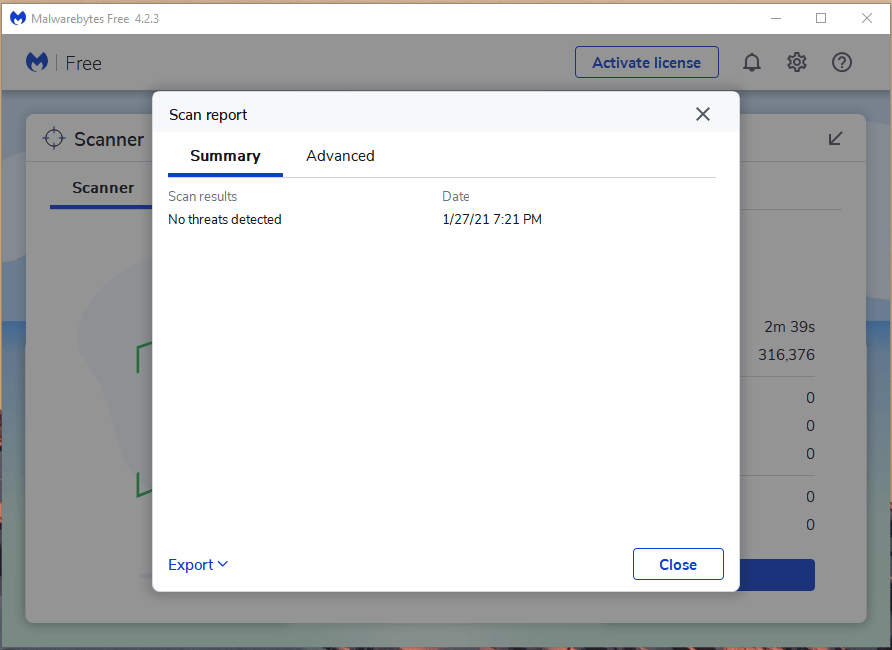Collapse the Scanner panel with the arrow icon
This screenshot has height=650, width=892.
tap(835, 138)
